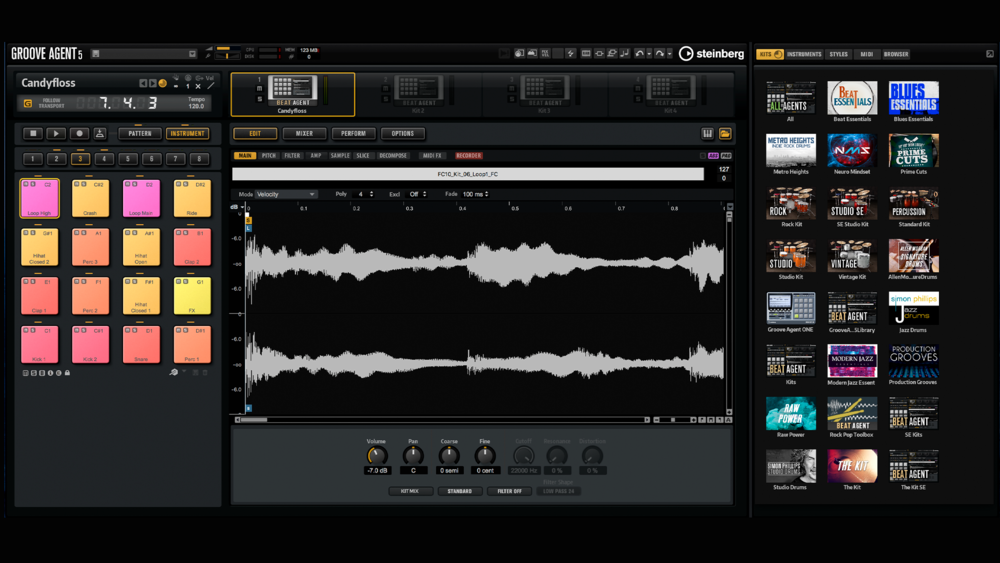Image resolution: width=1000 pixels, height=563 pixels.
Task: Adjust the Volume knob
Action: (376, 455)
